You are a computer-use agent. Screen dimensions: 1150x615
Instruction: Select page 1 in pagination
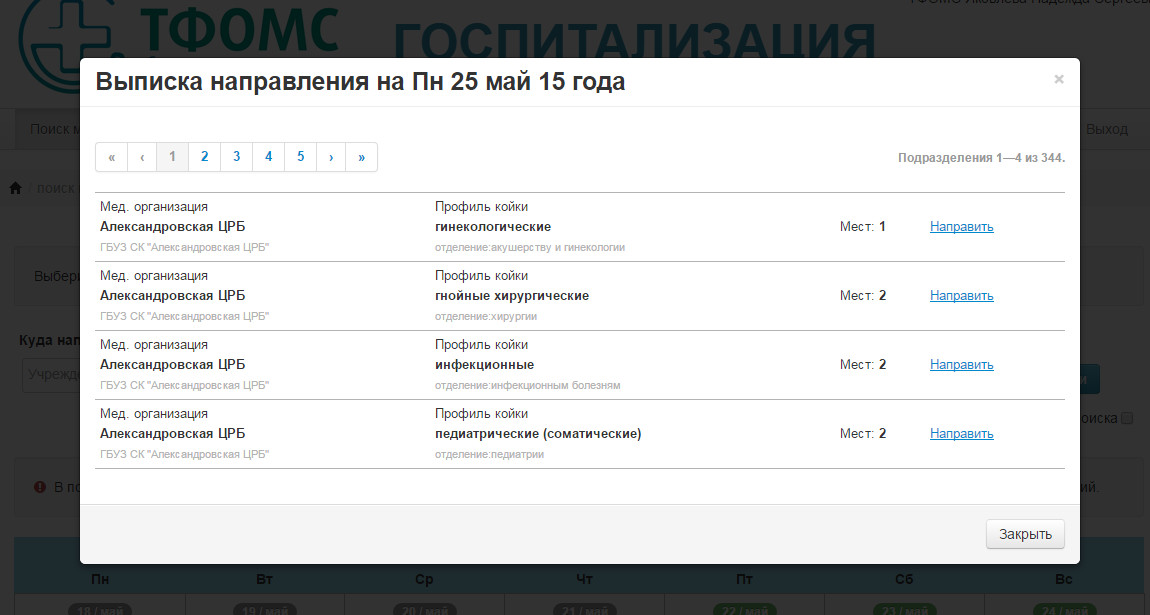(172, 157)
